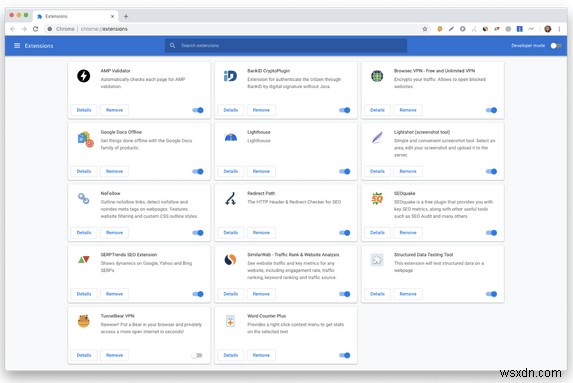Bookmark this page with the star icon
573x383 pixels.
(x=425, y=29)
